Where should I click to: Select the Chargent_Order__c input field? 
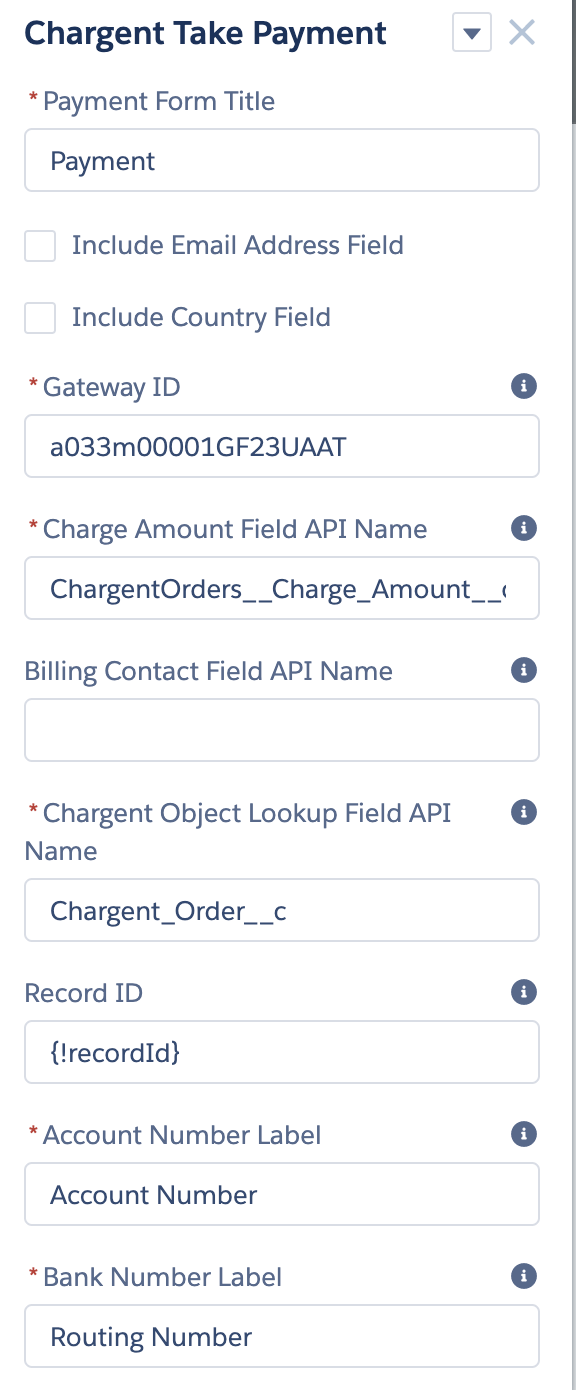[282, 910]
